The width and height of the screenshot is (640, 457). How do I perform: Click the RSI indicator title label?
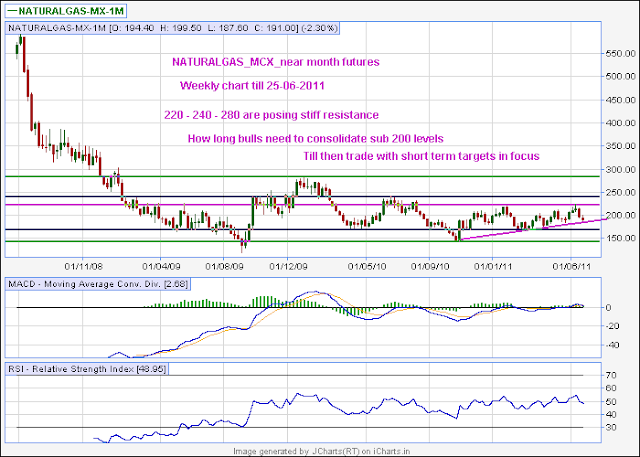click(87, 369)
